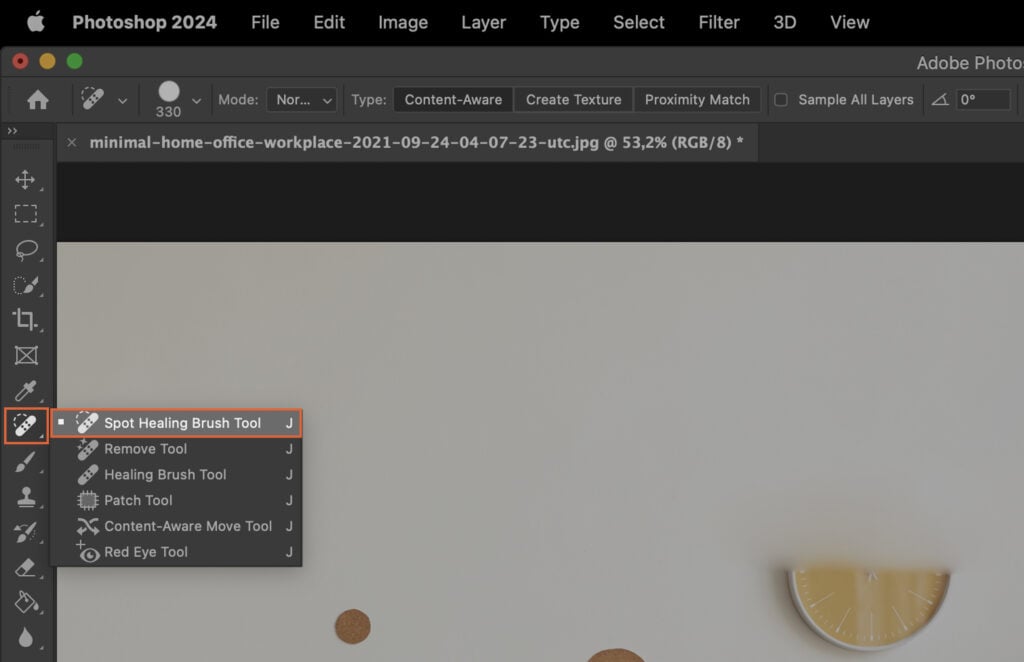Viewport: 1024px width, 662px height.
Task: Select the Lasso tool
Action: tap(24, 250)
